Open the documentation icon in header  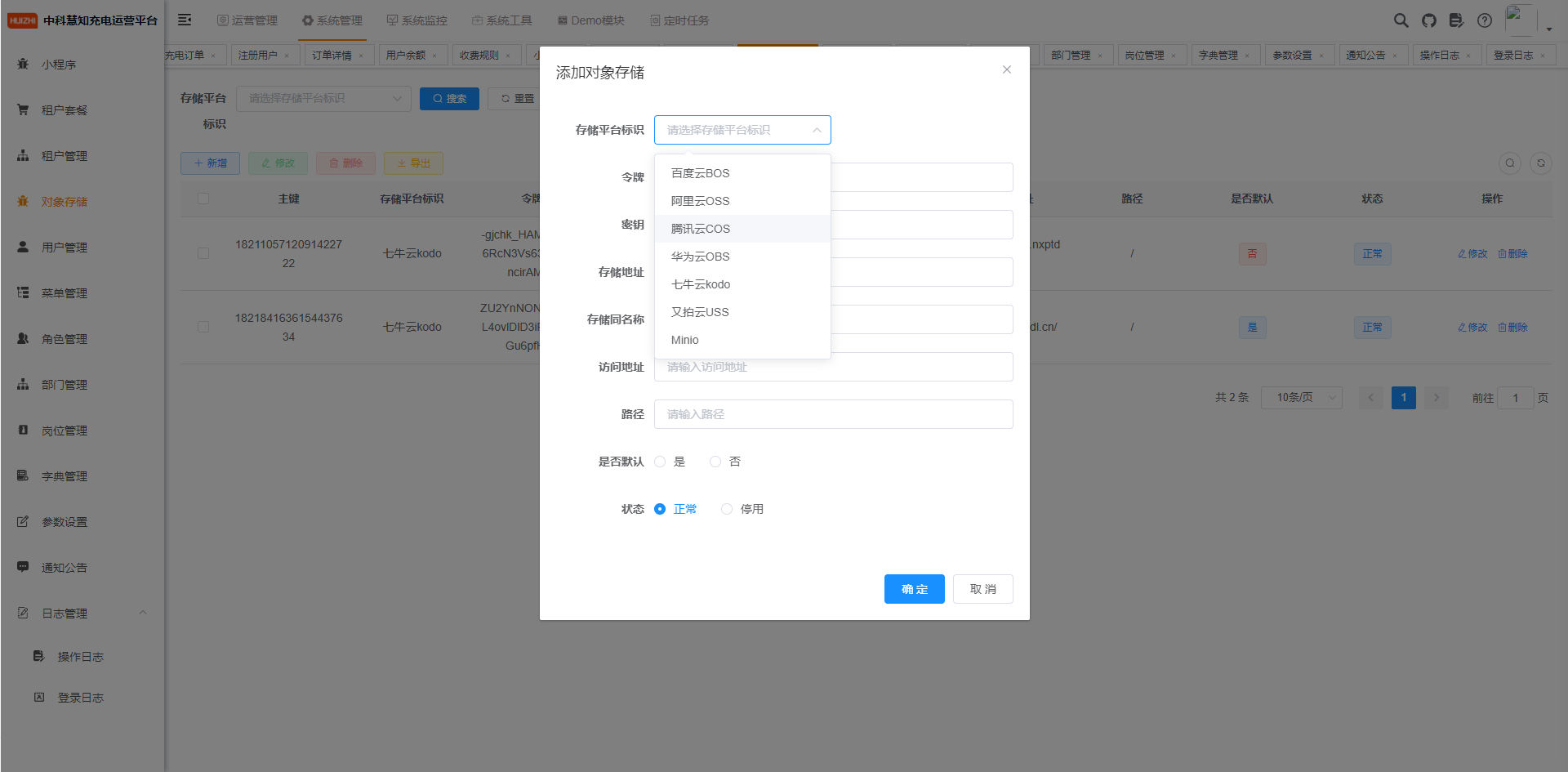(x=1456, y=20)
